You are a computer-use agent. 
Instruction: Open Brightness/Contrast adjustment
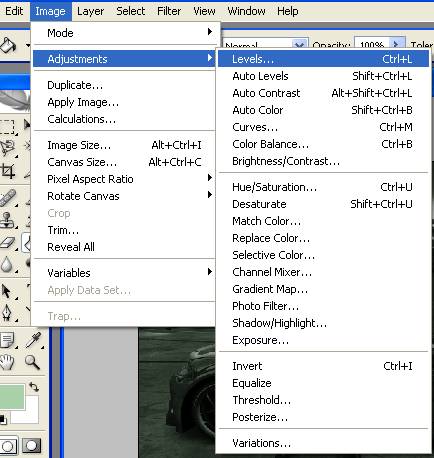click(323, 161)
